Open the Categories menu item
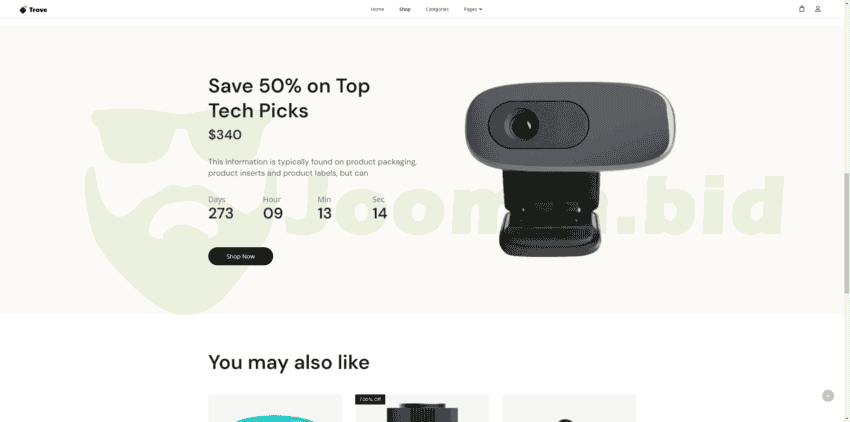The height and width of the screenshot is (422, 850). coord(437,9)
